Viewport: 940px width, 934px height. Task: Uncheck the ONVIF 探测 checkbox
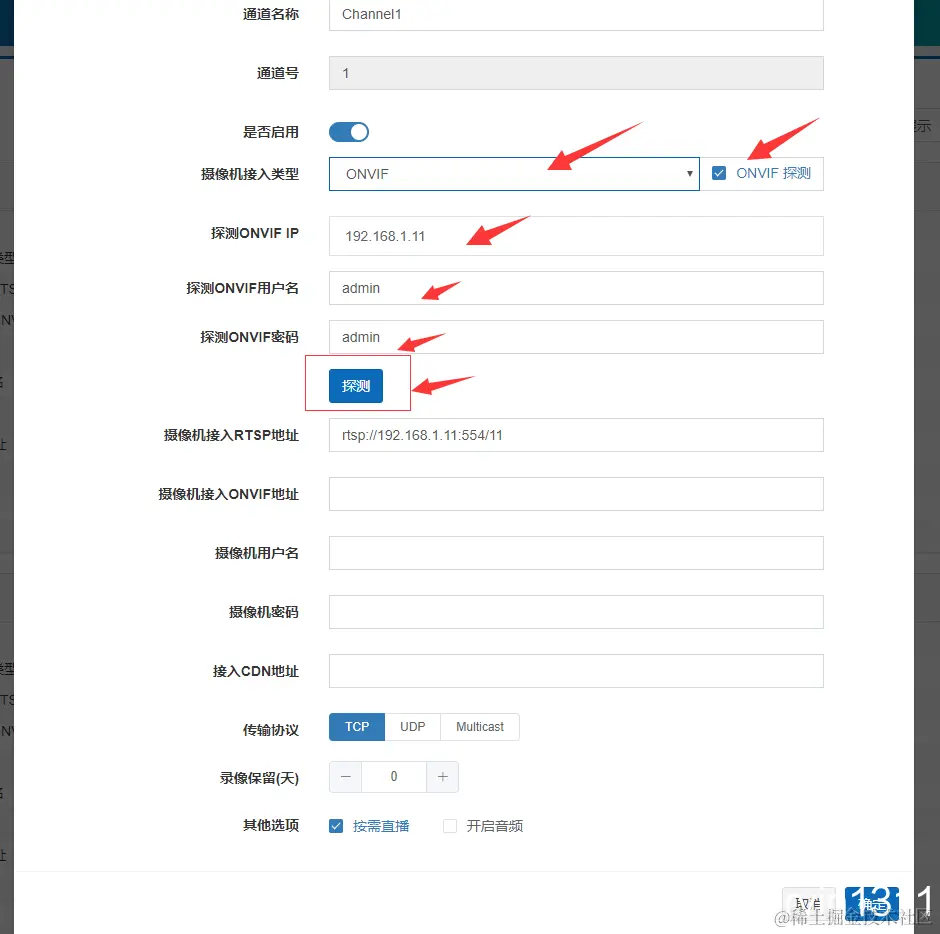coord(719,172)
